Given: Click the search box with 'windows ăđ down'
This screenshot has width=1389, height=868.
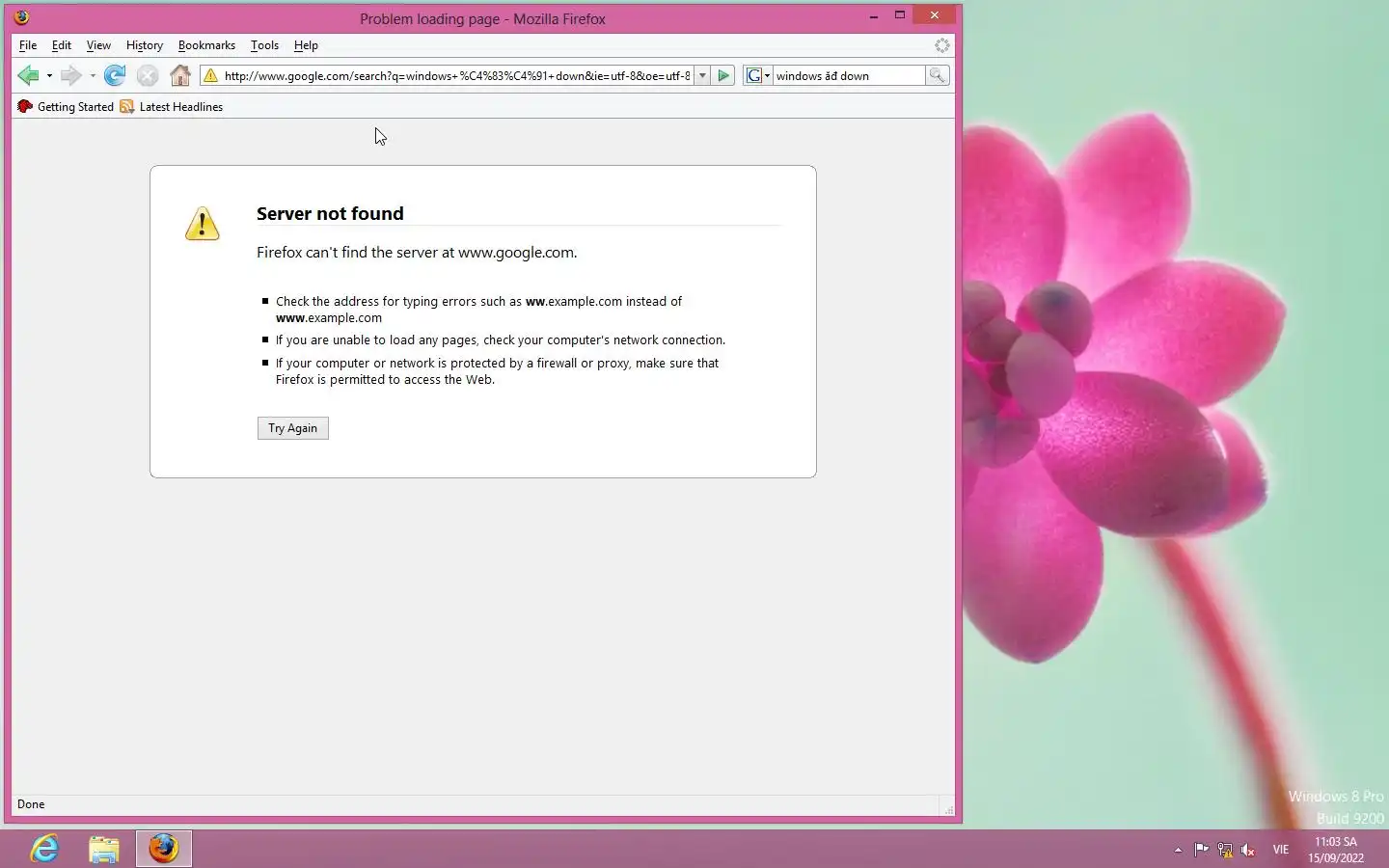Looking at the screenshot, I should (x=849, y=75).
